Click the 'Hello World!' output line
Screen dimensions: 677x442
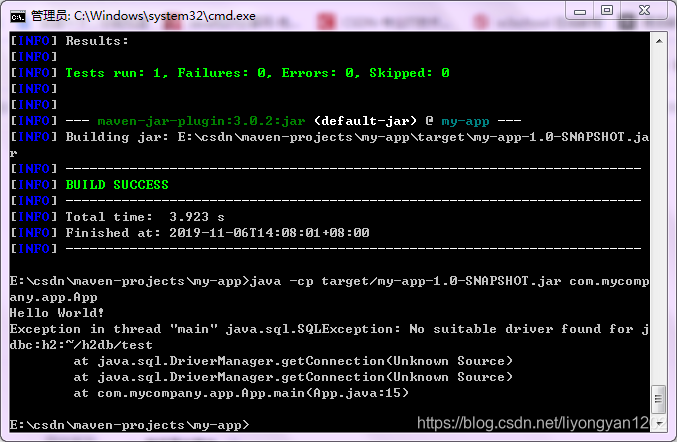57,313
